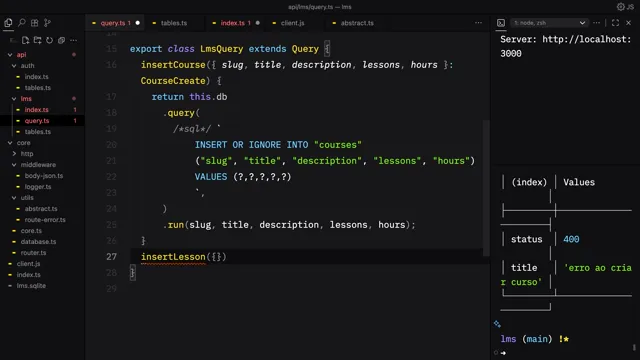The height and width of the screenshot is (360, 640).
Task: Open editor tab bar more actions ellipsis
Action: 478,23
